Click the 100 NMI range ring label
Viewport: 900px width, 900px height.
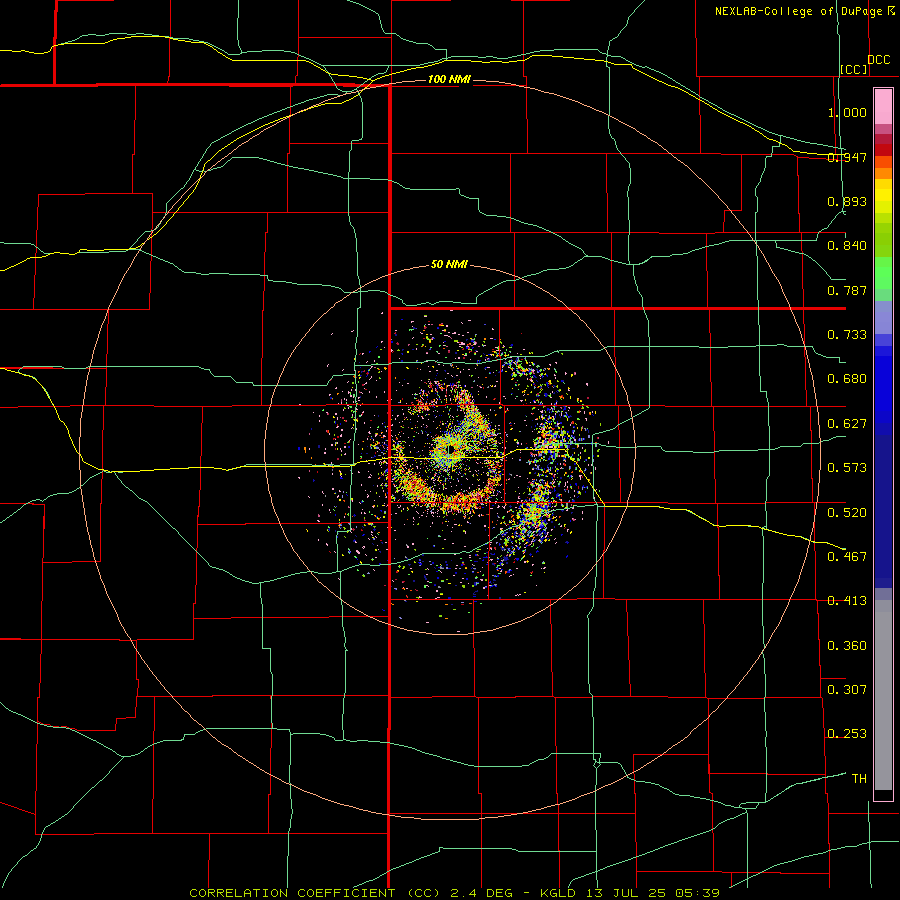(x=449, y=79)
